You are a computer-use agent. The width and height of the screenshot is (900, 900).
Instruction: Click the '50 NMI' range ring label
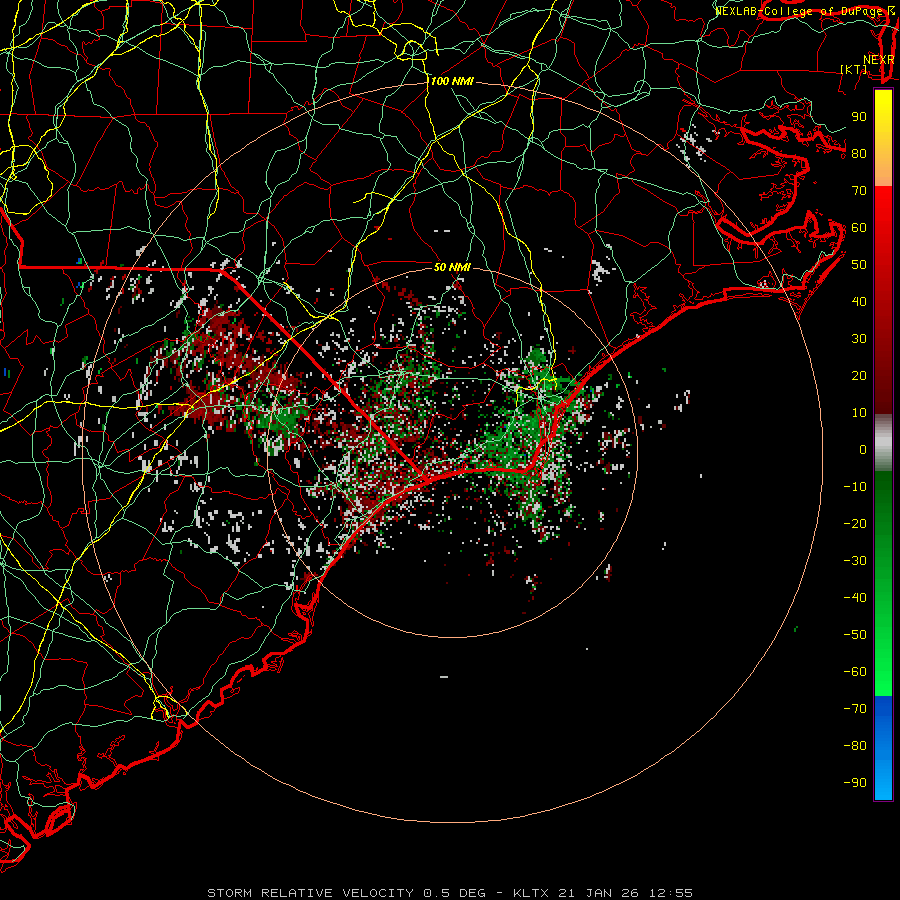(x=452, y=267)
